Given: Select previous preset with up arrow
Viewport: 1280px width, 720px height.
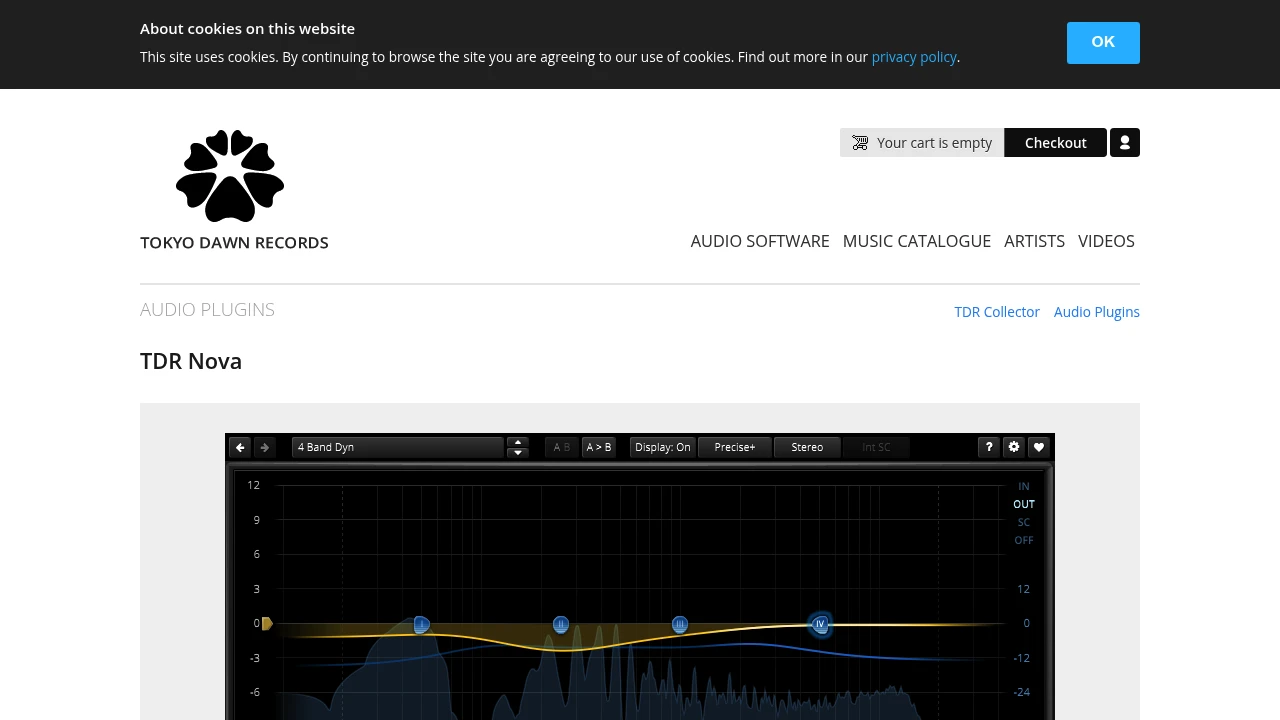Looking at the screenshot, I should point(518,442).
